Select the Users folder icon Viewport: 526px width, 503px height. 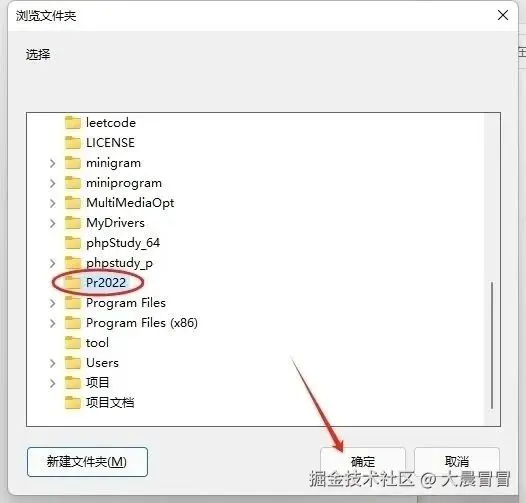click(72, 363)
